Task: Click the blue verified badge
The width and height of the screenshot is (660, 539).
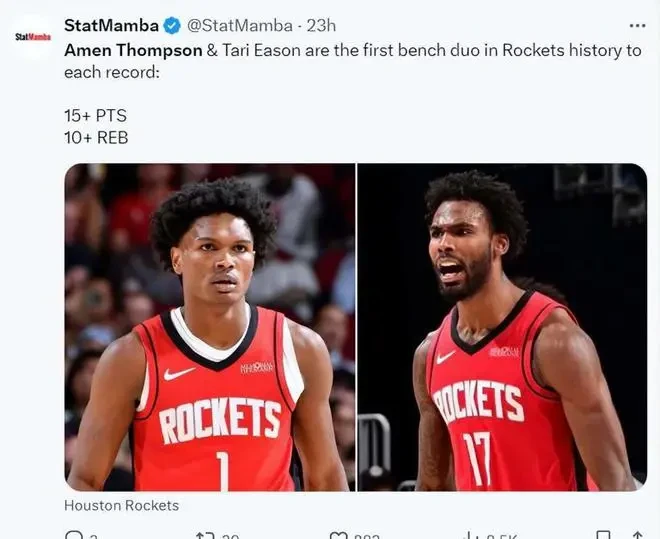Action: pos(172,26)
